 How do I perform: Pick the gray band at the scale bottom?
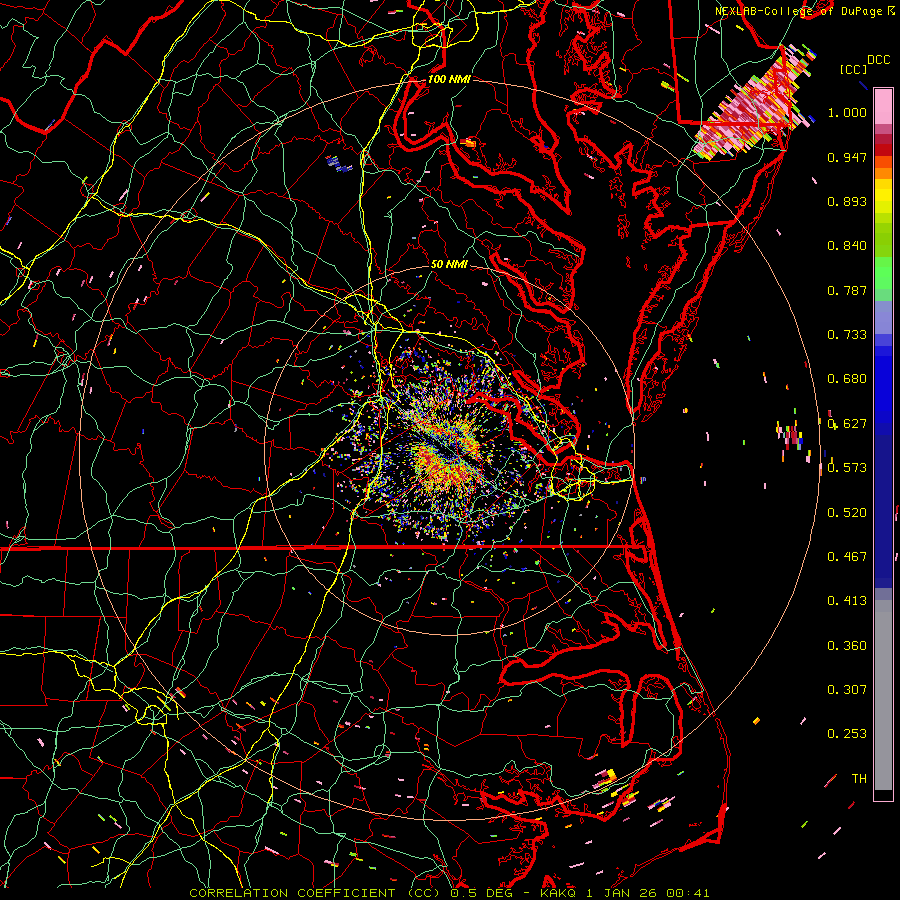(883, 695)
